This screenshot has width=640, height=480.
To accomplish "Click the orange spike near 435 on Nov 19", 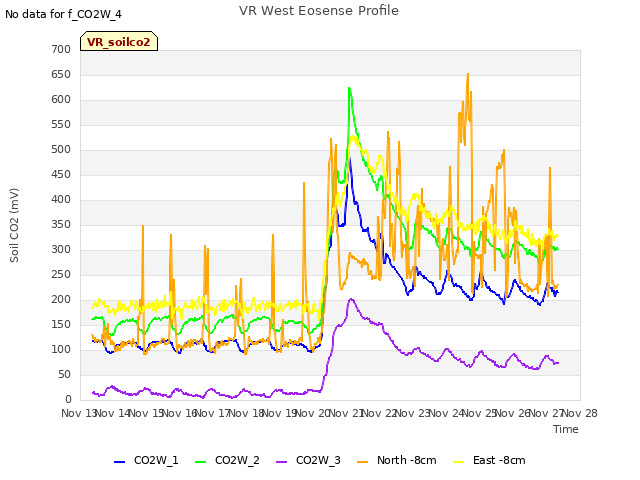I will coord(304,183).
